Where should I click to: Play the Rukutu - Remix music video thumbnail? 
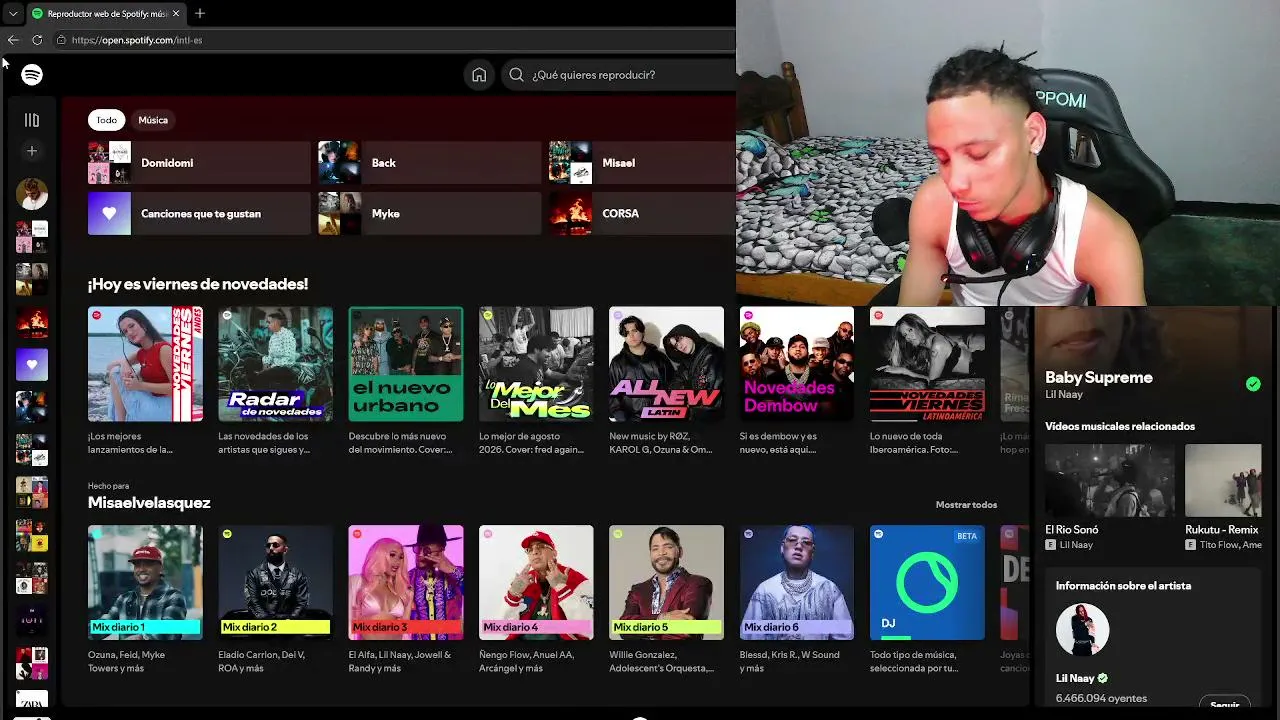(1224, 480)
